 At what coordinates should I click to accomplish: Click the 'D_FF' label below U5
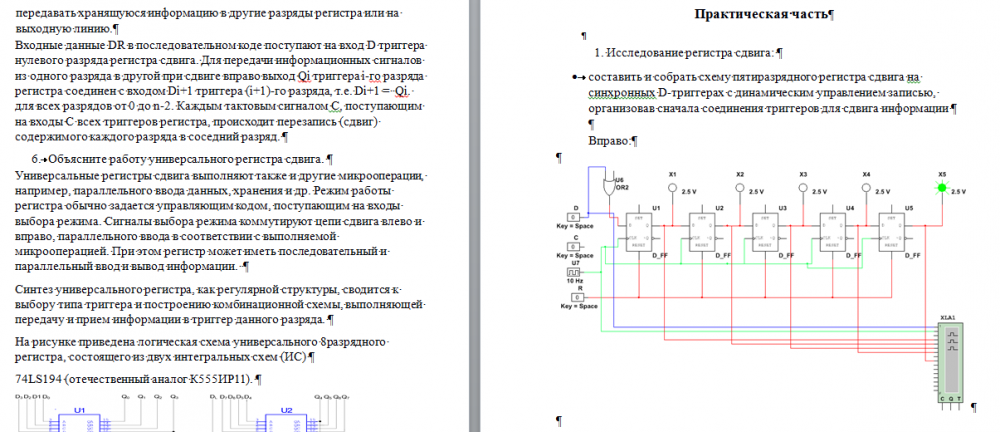[913, 256]
